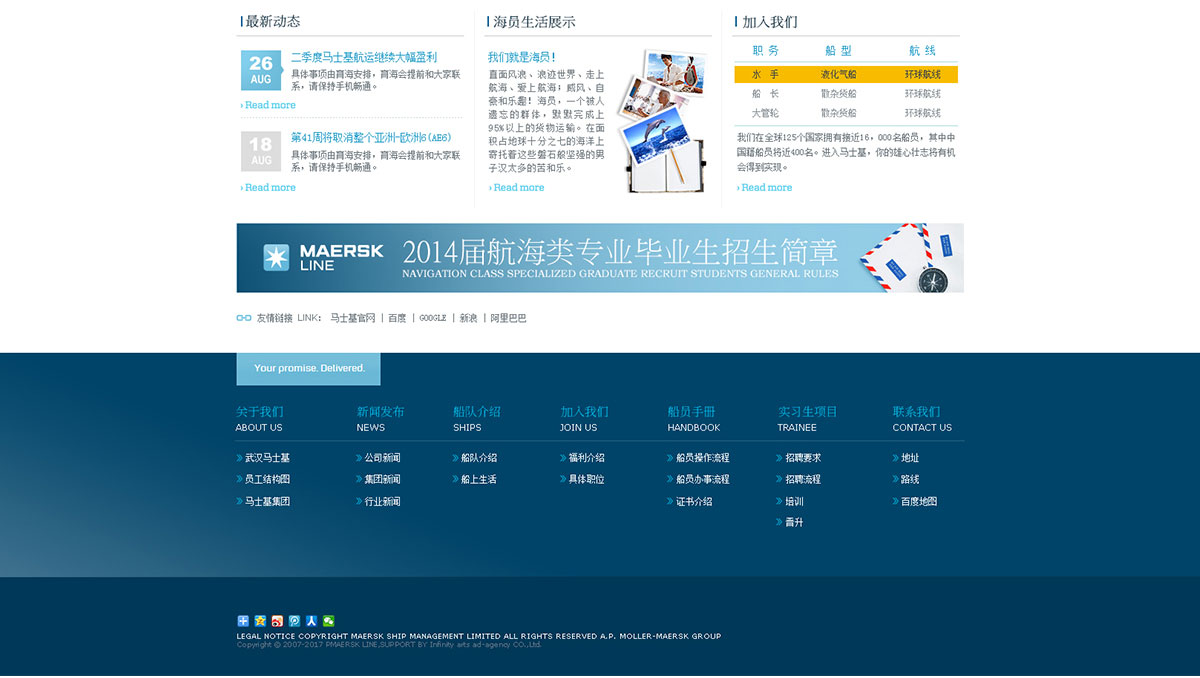Share to QZone via yellow star icon
Image resolution: width=1200 pixels, height=678 pixels.
coord(260,621)
